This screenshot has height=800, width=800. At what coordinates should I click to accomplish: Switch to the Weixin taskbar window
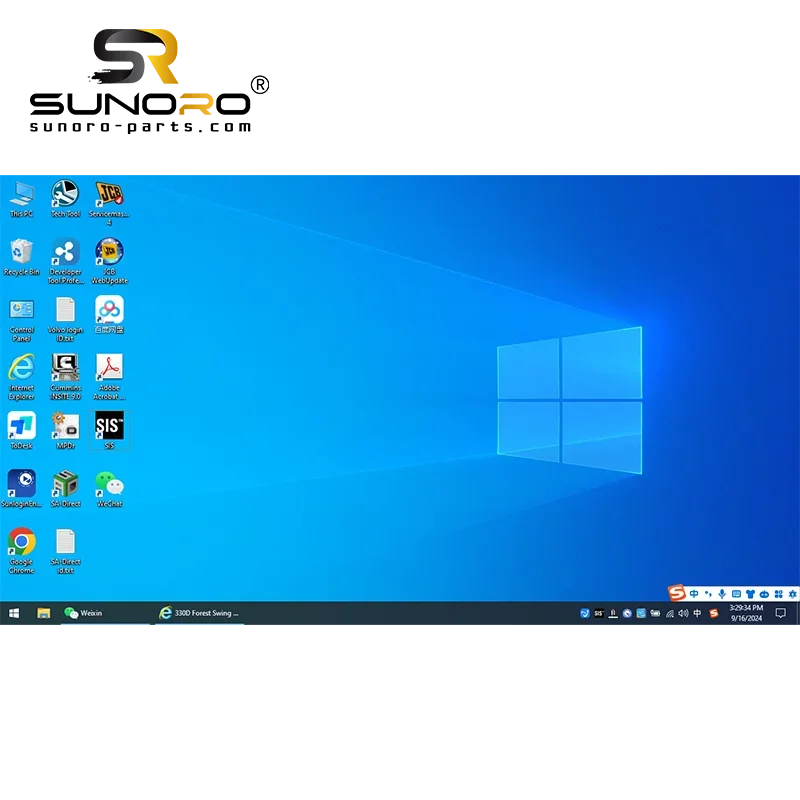(x=105, y=613)
